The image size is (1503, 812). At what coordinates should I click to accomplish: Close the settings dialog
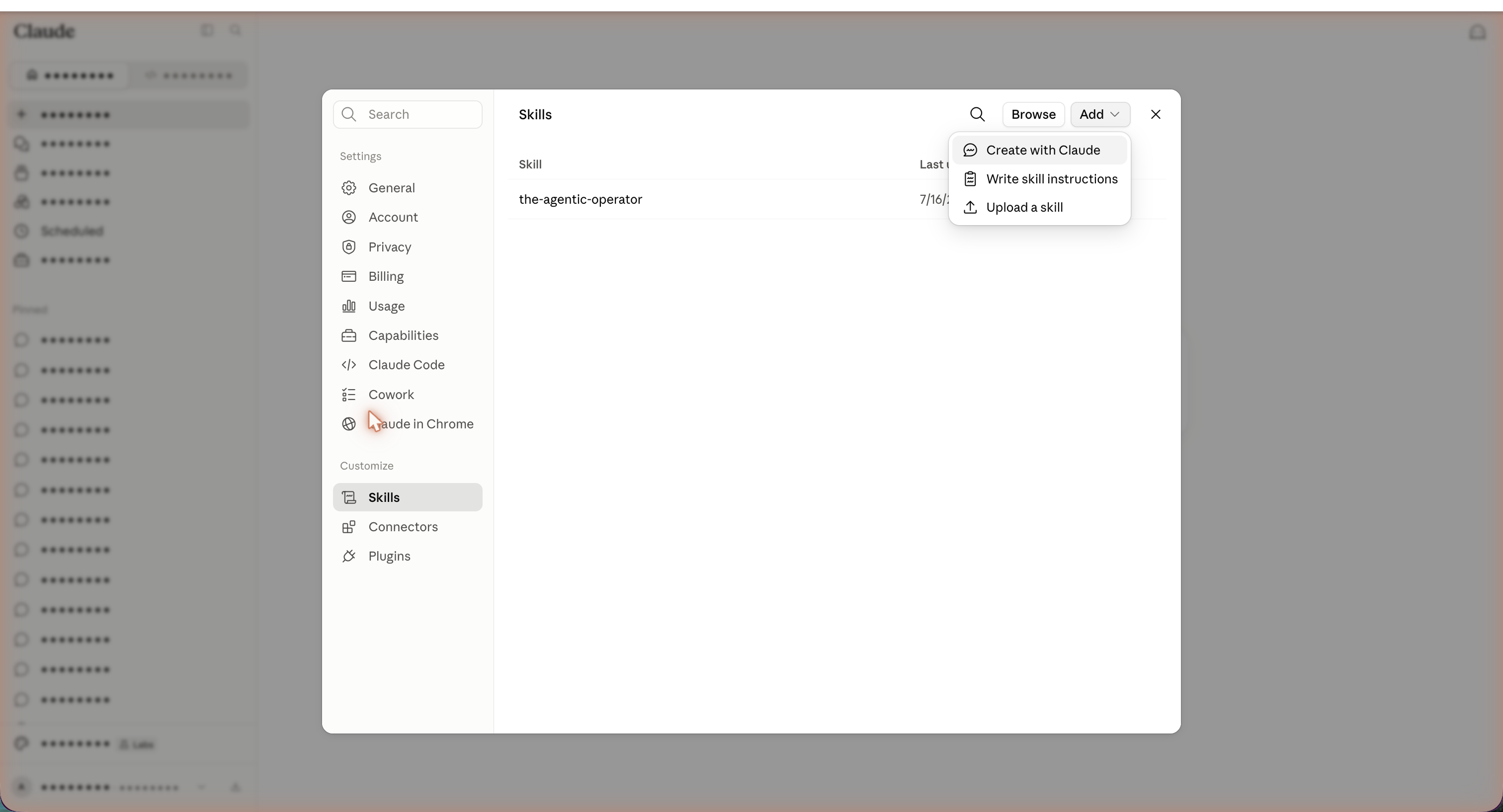pos(1155,114)
